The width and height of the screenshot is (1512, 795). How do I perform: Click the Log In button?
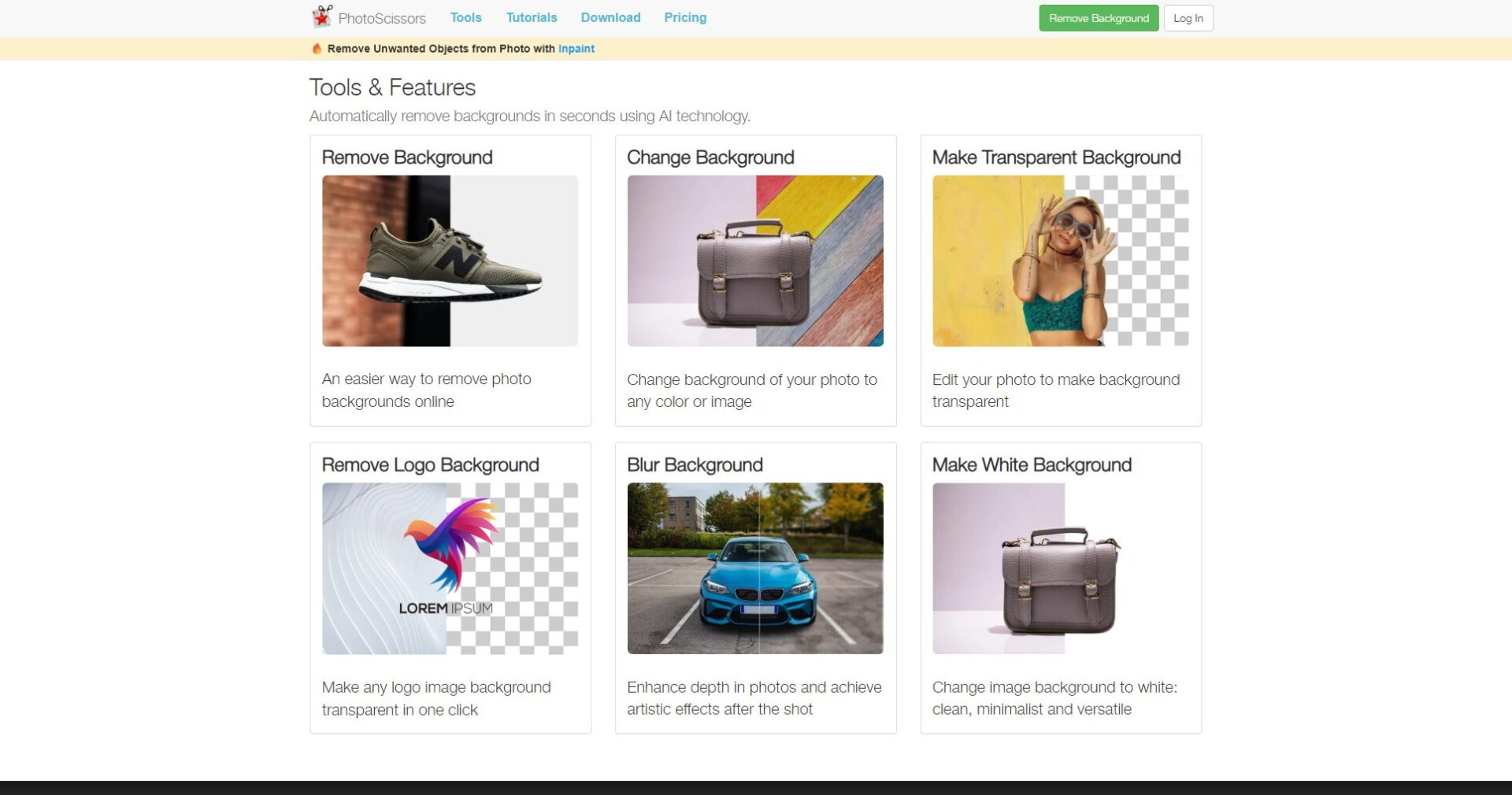coord(1188,18)
